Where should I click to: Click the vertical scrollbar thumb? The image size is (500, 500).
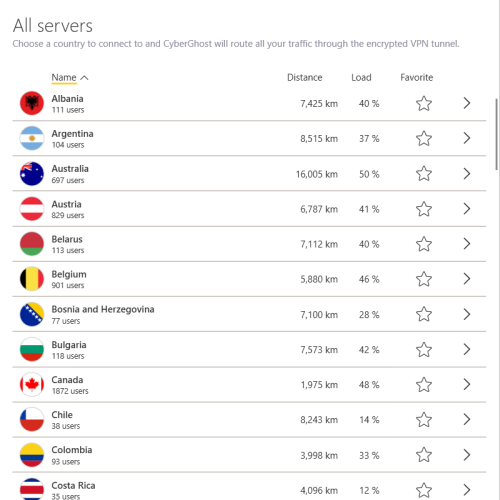[497, 134]
